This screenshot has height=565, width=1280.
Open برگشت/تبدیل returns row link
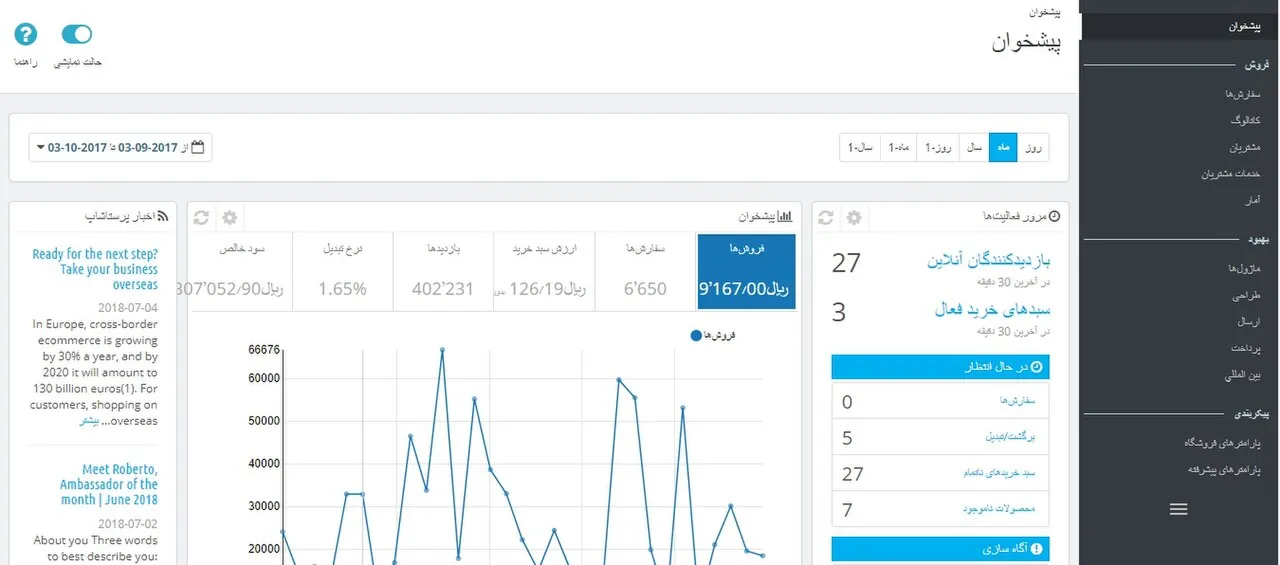[1011, 438]
